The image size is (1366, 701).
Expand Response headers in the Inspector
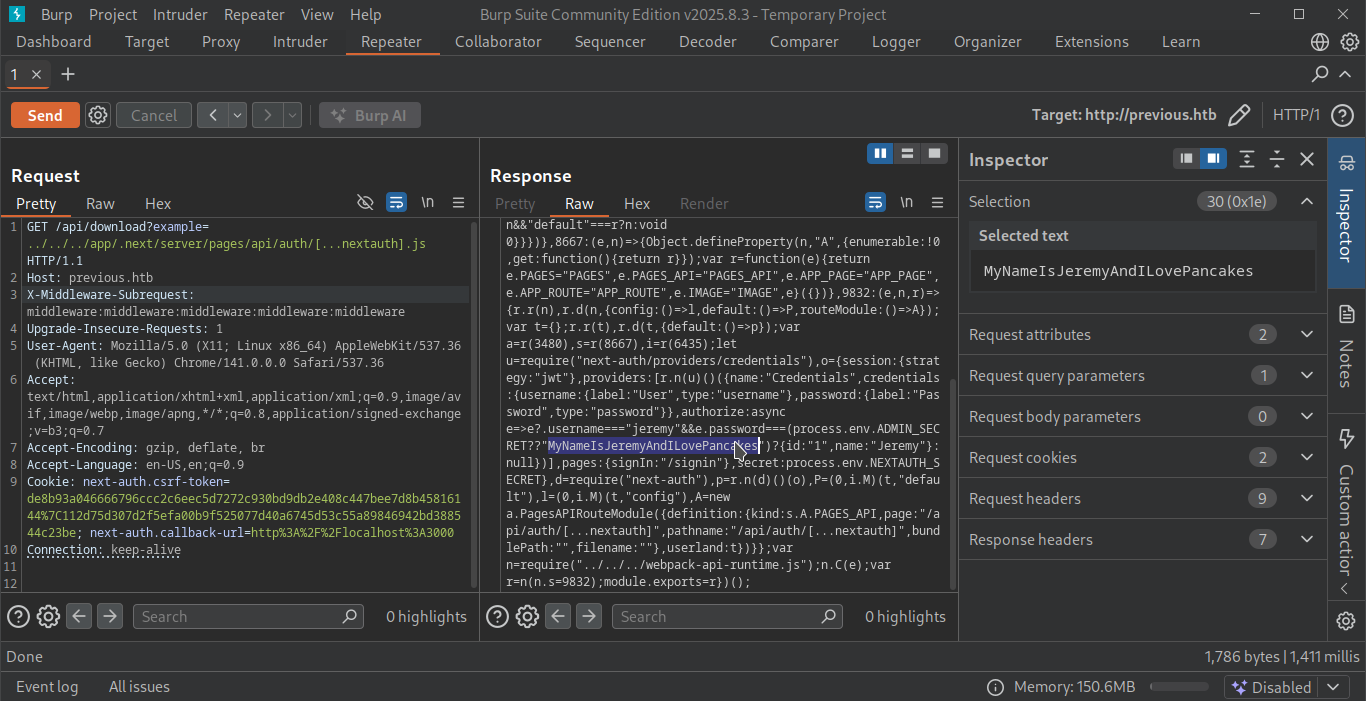[x=1307, y=539]
